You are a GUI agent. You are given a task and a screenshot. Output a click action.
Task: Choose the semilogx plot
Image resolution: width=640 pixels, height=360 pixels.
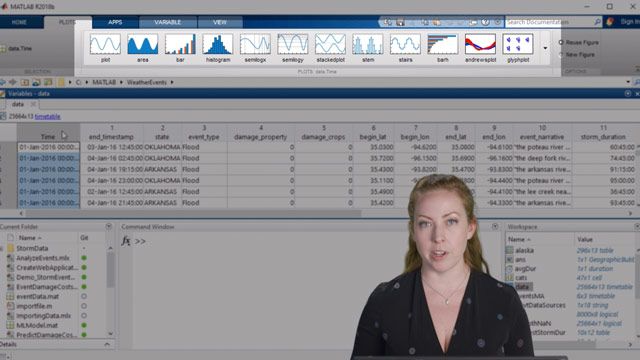click(x=255, y=47)
